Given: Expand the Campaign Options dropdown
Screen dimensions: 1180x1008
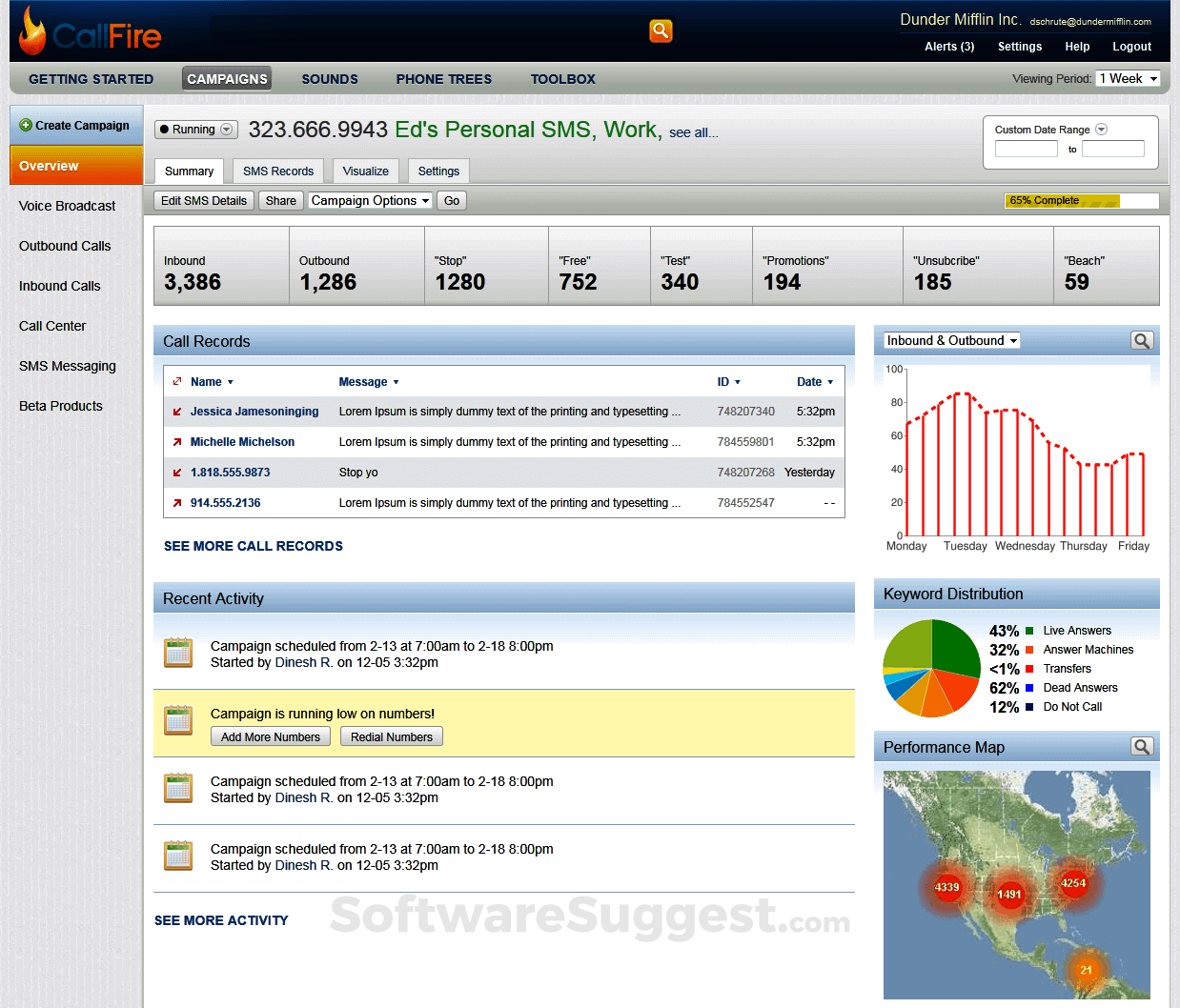Looking at the screenshot, I should (x=370, y=200).
